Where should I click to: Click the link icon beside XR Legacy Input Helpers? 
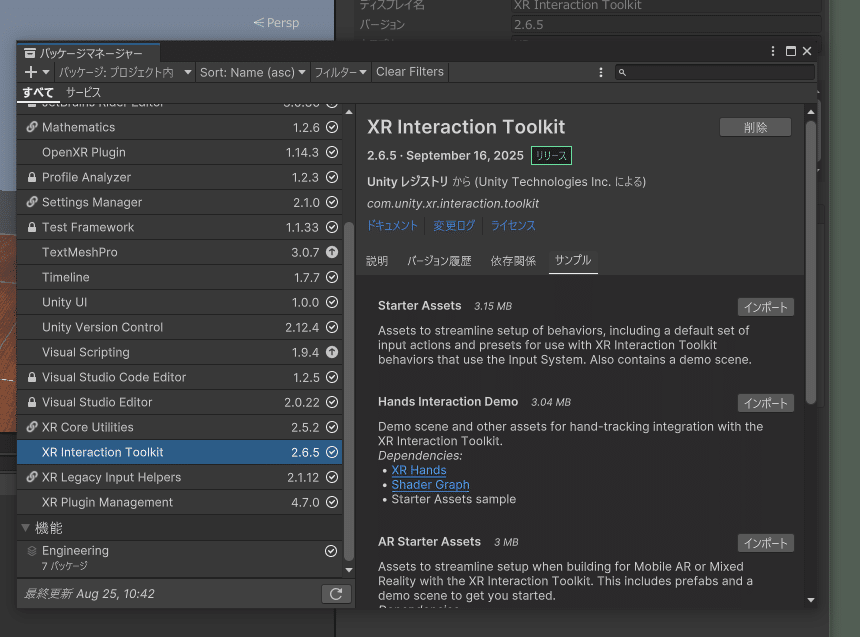(x=32, y=477)
